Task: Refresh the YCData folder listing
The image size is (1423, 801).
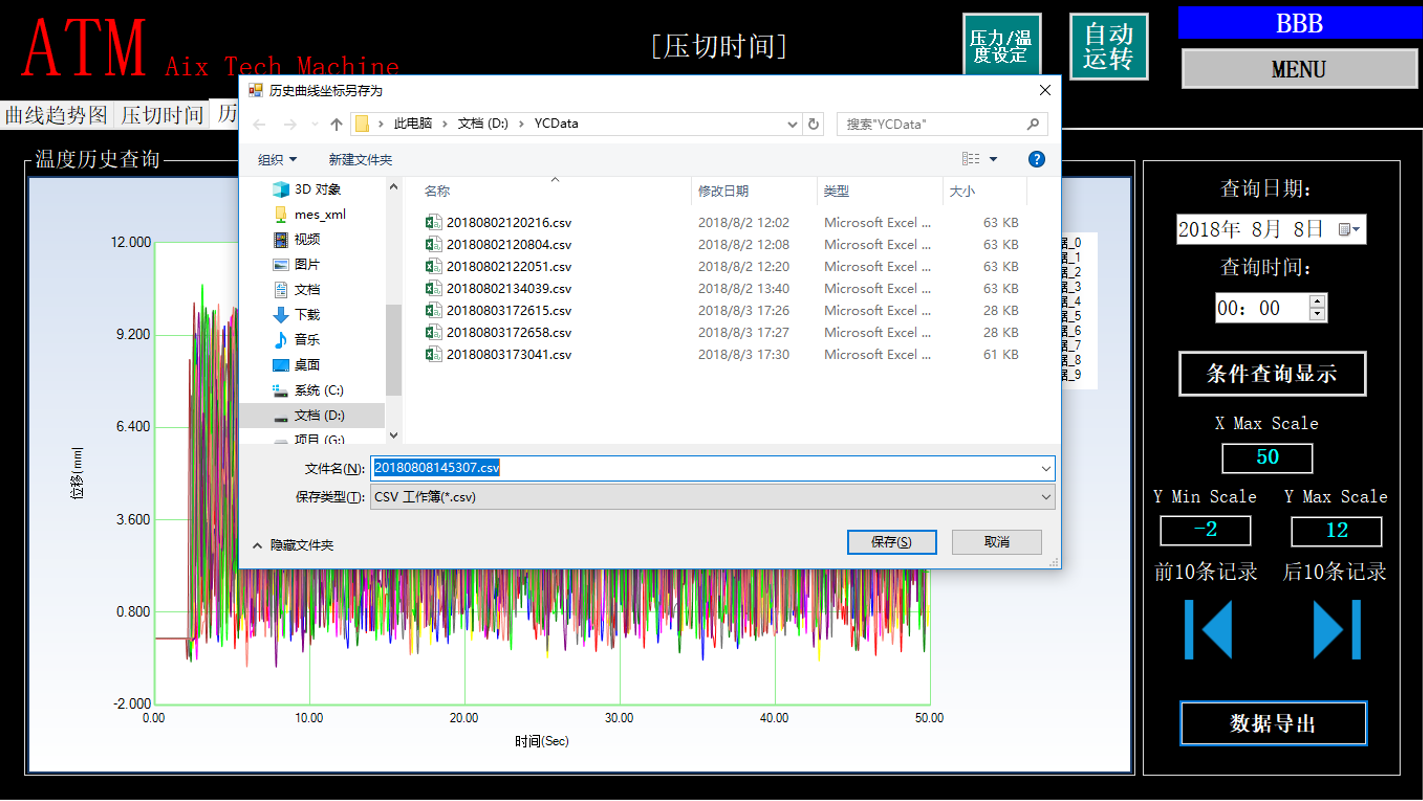Action: [x=814, y=124]
